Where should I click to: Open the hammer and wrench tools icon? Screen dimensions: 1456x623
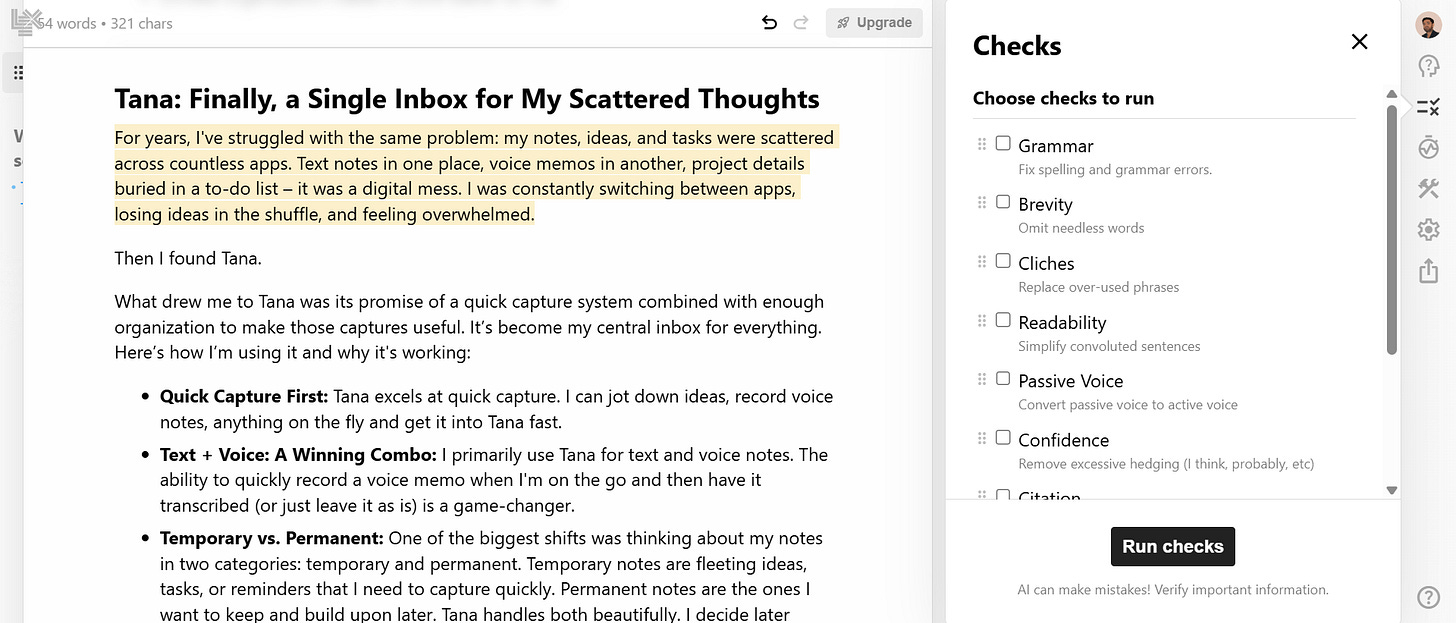(1429, 188)
